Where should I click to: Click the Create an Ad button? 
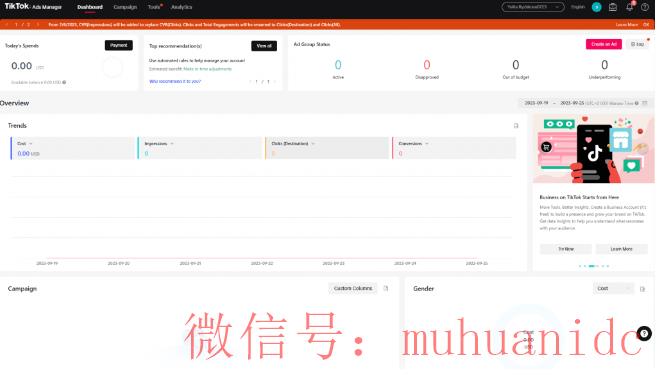click(604, 44)
